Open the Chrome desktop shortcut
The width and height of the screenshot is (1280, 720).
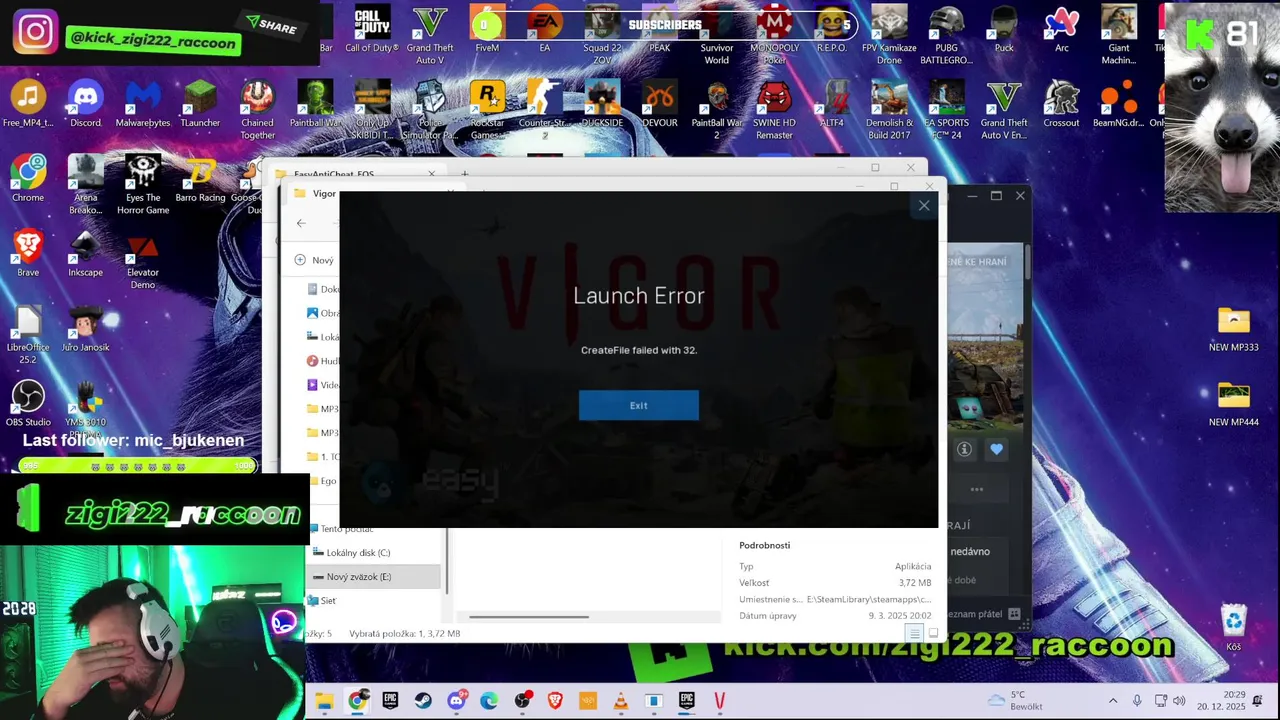click(x=28, y=178)
